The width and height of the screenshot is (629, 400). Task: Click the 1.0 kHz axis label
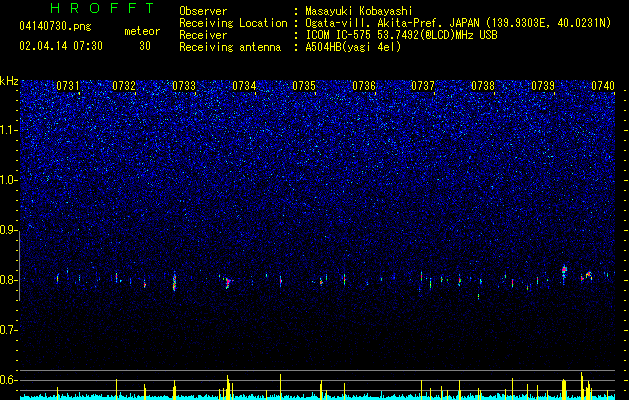coord(9,180)
